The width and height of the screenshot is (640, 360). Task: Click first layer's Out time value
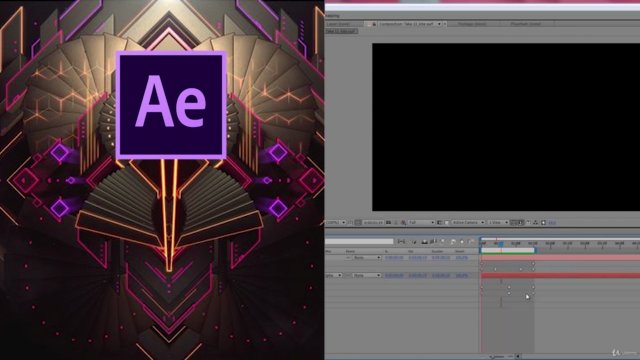pyautogui.click(x=418, y=258)
